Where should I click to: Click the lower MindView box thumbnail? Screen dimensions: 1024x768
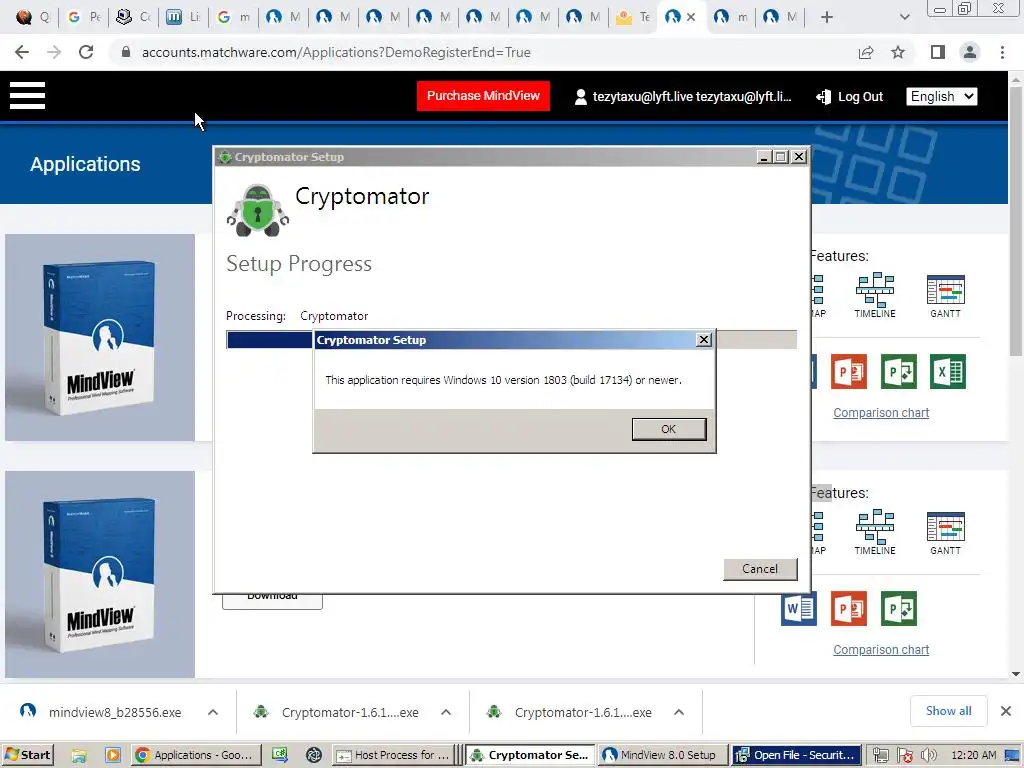pos(100,574)
